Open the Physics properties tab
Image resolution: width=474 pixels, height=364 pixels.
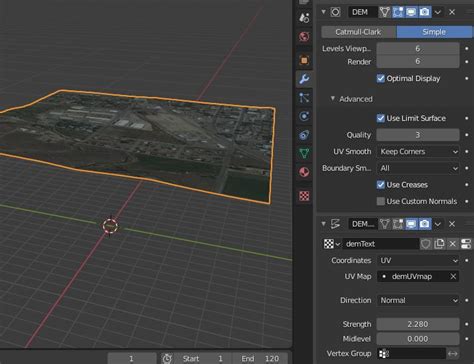[304, 116]
